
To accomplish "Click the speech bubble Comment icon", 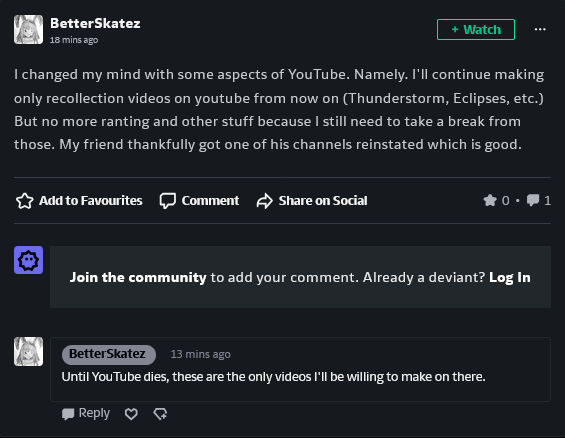I will (168, 201).
